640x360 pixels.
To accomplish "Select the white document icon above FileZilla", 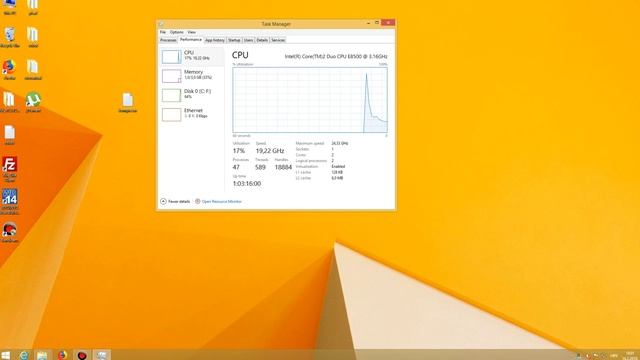I will (9, 135).
